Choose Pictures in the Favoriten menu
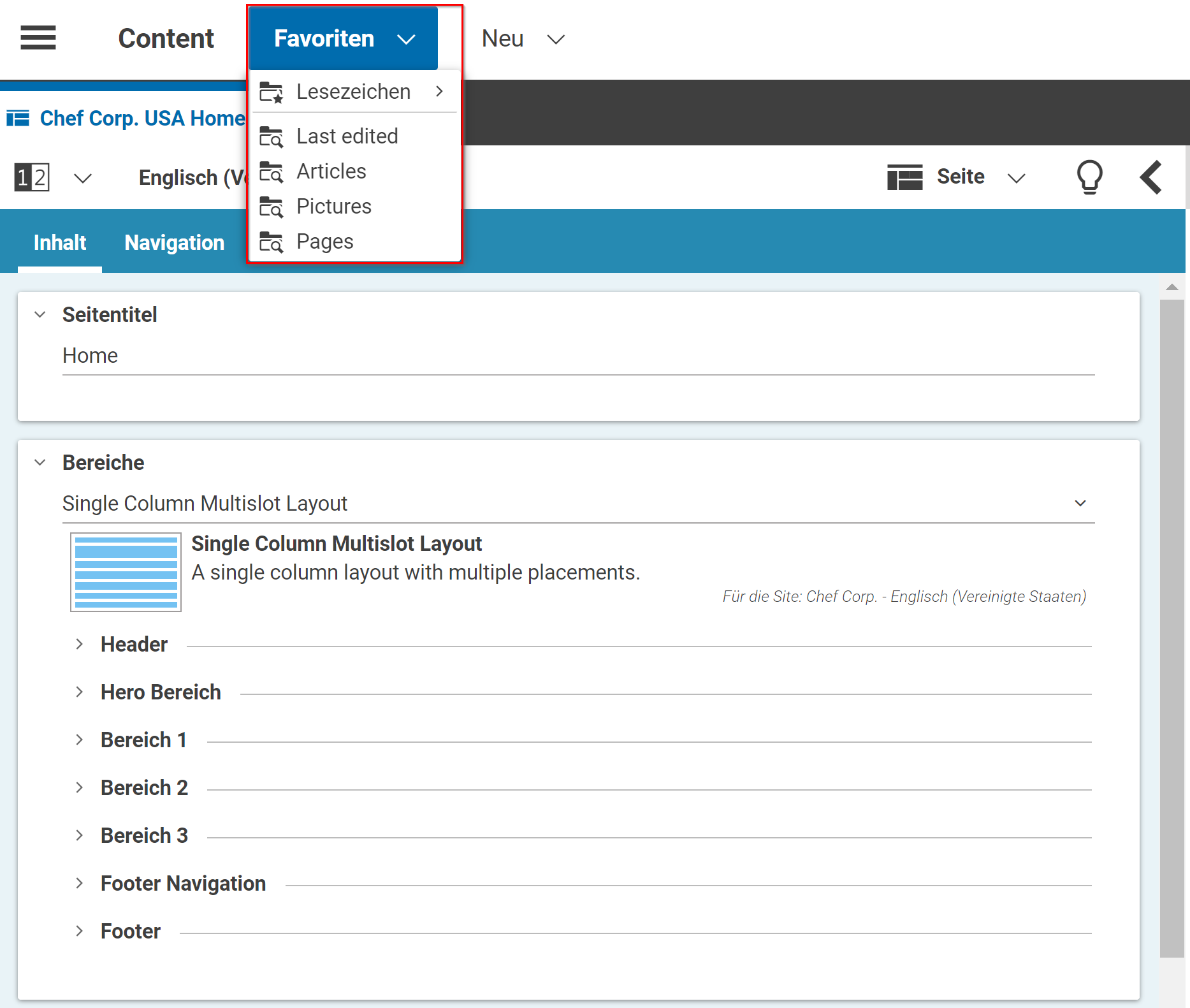Viewport: 1190px width, 1008px height. pyautogui.click(x=333, y=207)
